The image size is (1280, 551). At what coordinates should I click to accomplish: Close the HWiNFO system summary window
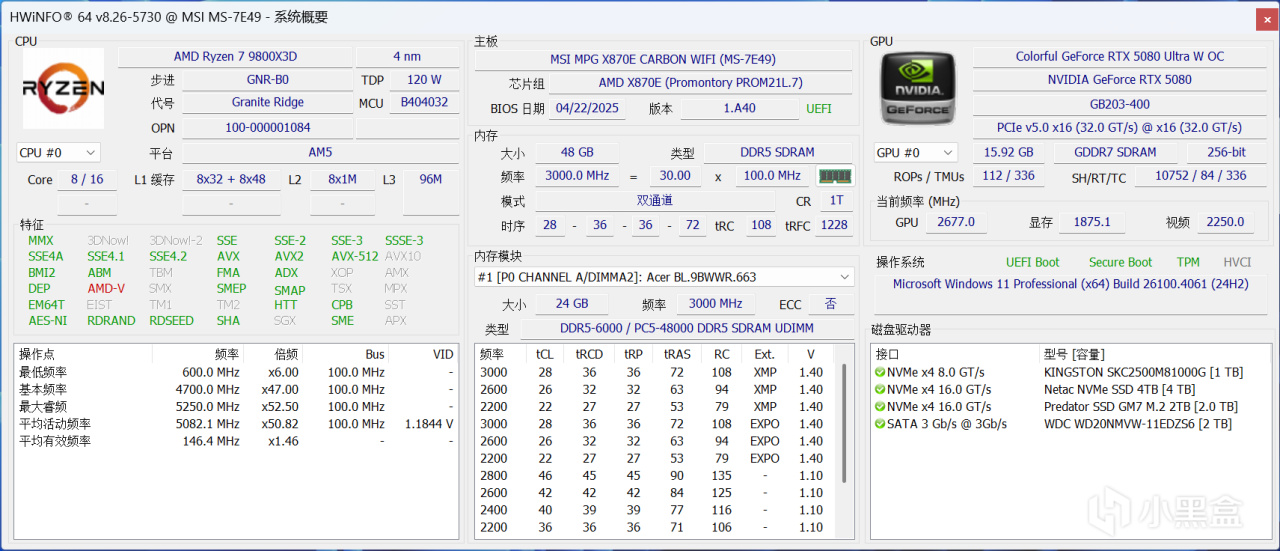(1265, 17)
